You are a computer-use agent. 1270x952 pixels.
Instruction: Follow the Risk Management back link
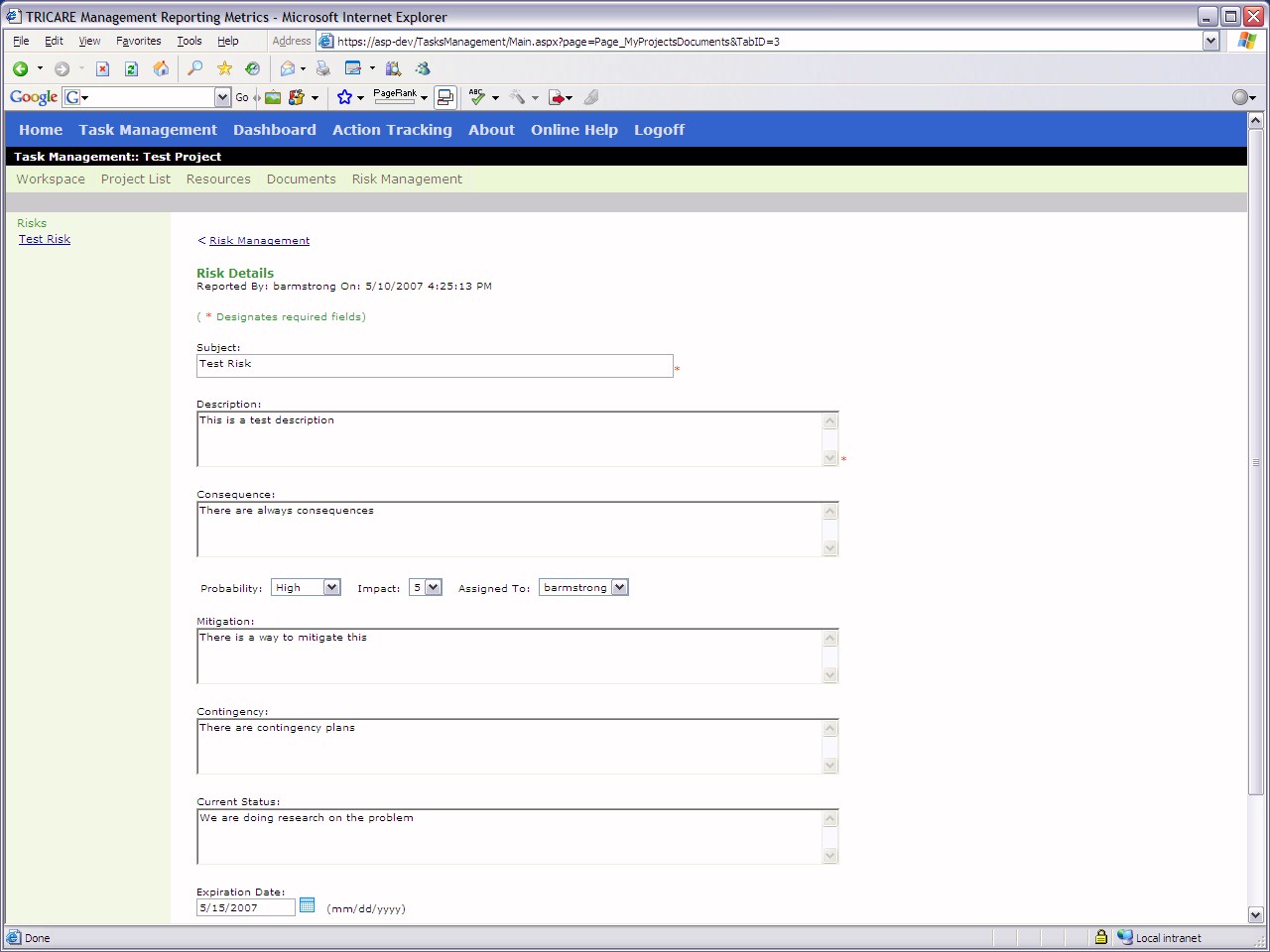tap(259, 241)
